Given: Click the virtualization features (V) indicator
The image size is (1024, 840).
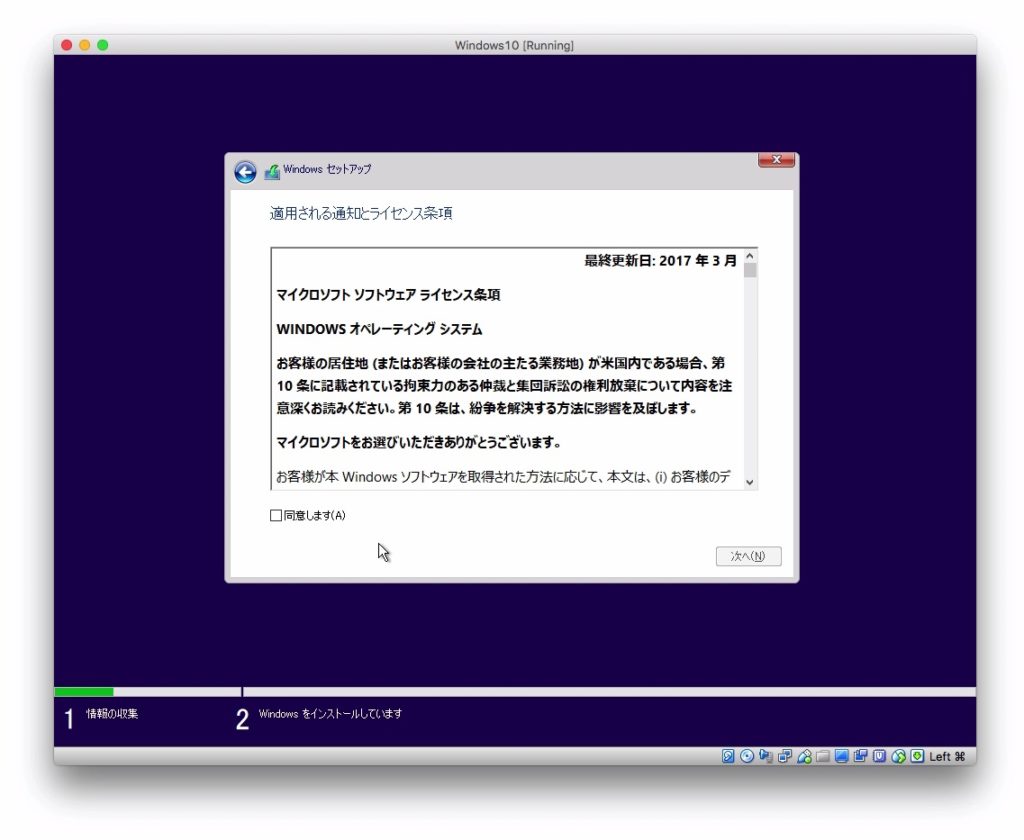Looking at the screenshot, I should click(x=879, y=756).
